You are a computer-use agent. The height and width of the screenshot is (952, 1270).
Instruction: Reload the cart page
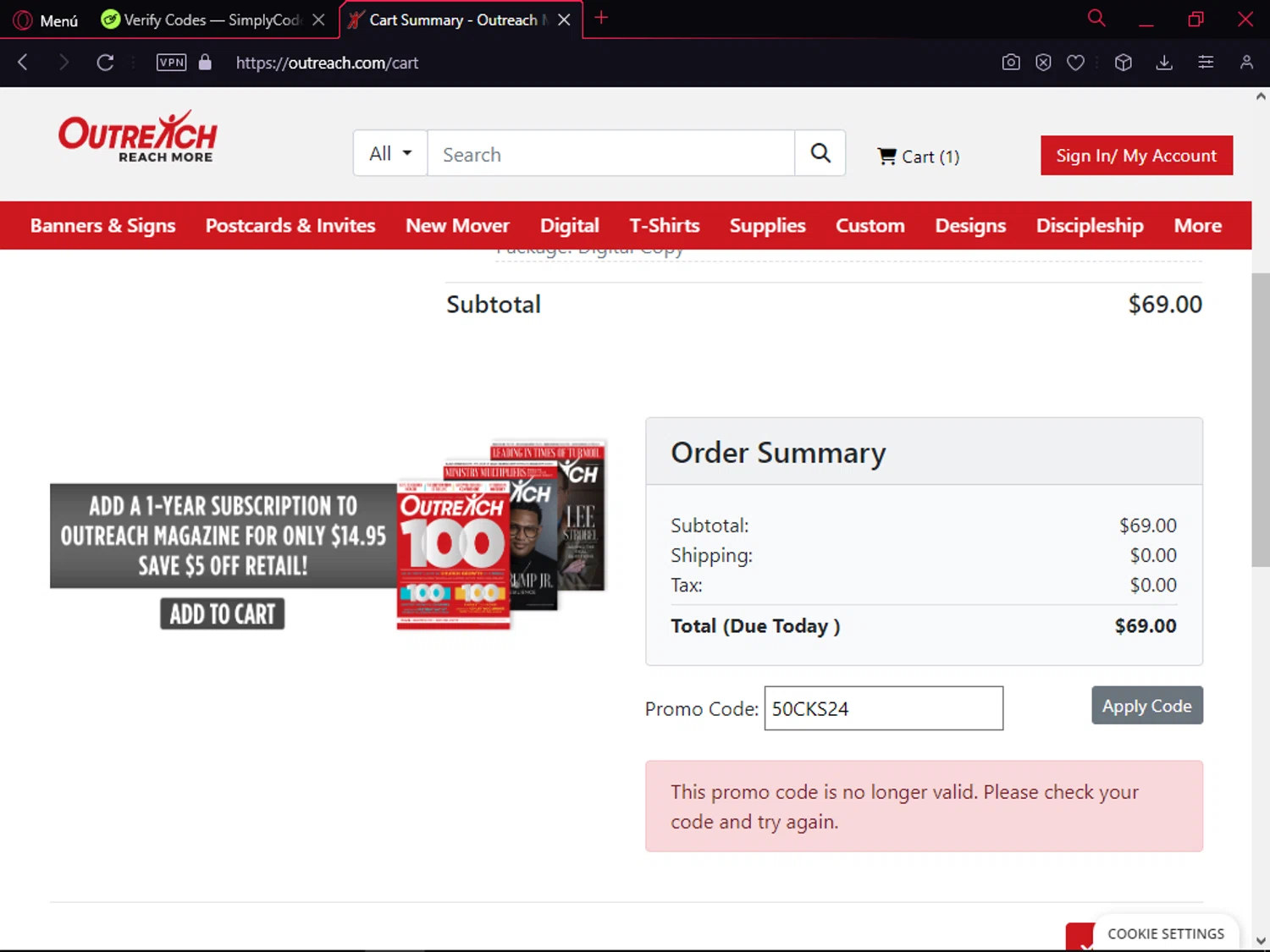[105, 63]
